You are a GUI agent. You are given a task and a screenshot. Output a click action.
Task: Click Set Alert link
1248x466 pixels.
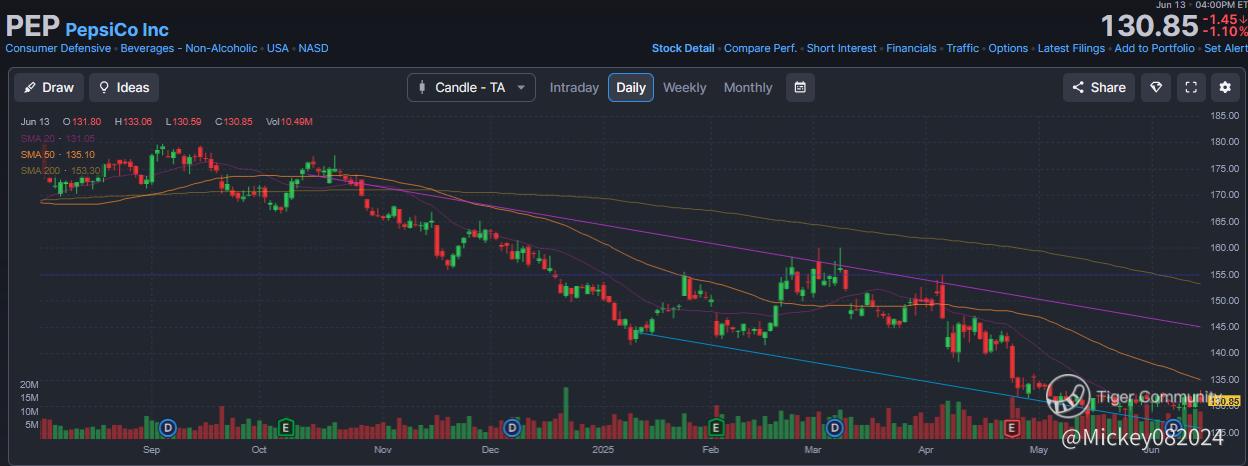tap(1225, 48)
